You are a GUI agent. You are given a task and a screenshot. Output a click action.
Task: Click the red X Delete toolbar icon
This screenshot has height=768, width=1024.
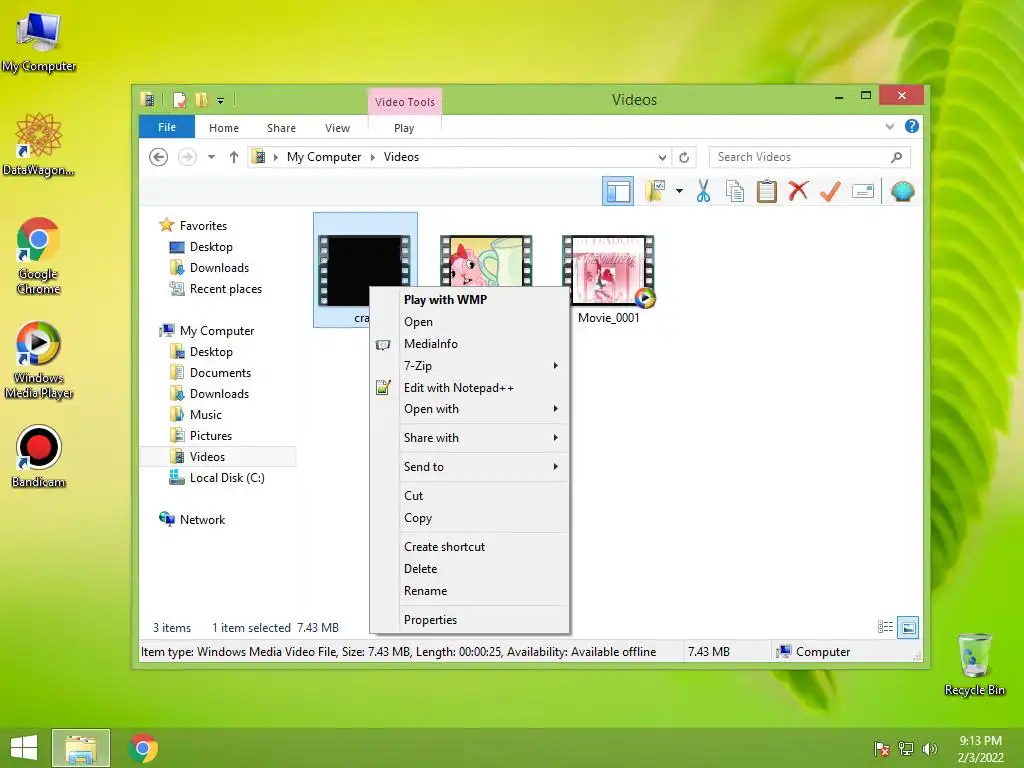tap(798, 191)
